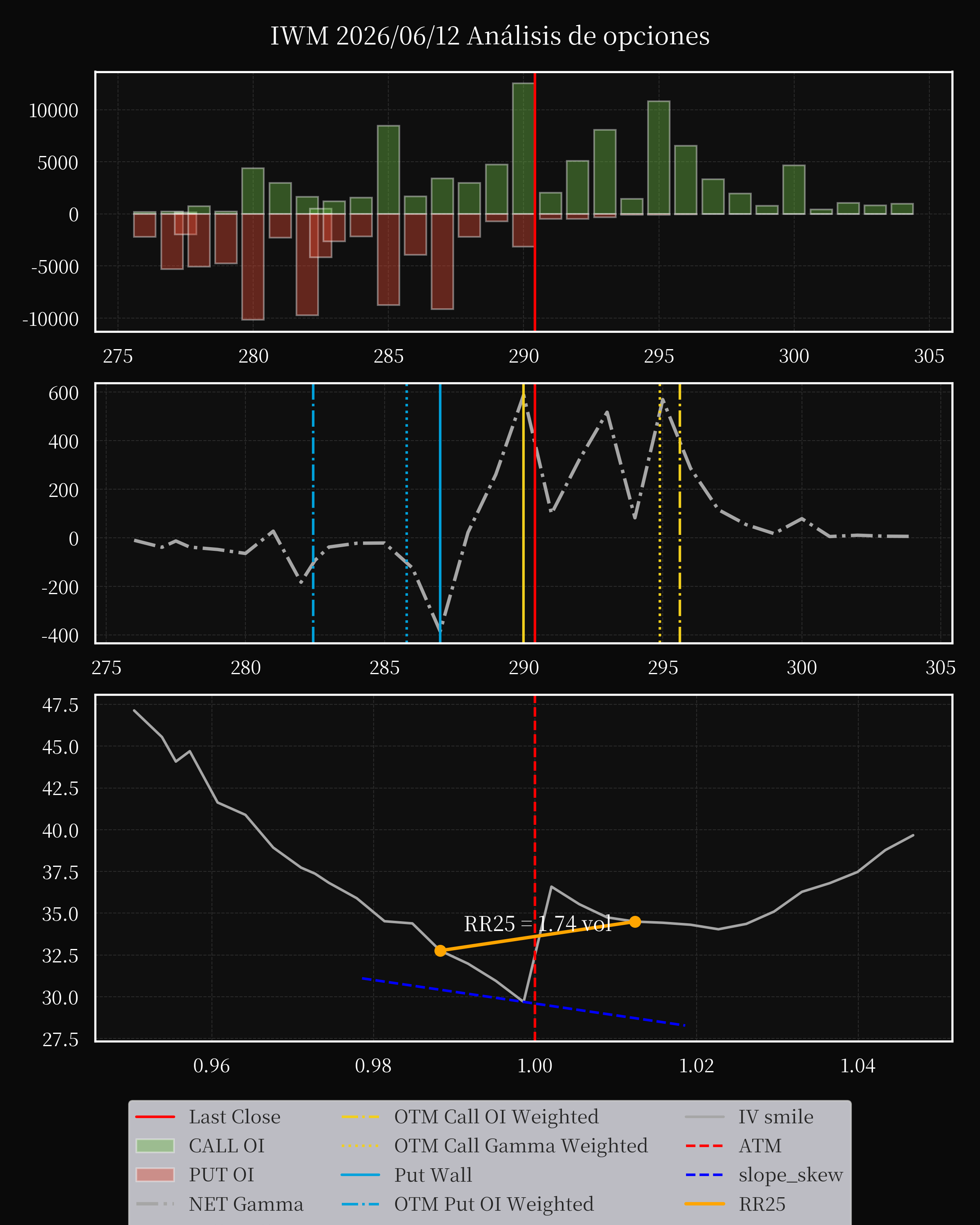Click the dotted blue vertical line in gamma chart

coord(407,513)
